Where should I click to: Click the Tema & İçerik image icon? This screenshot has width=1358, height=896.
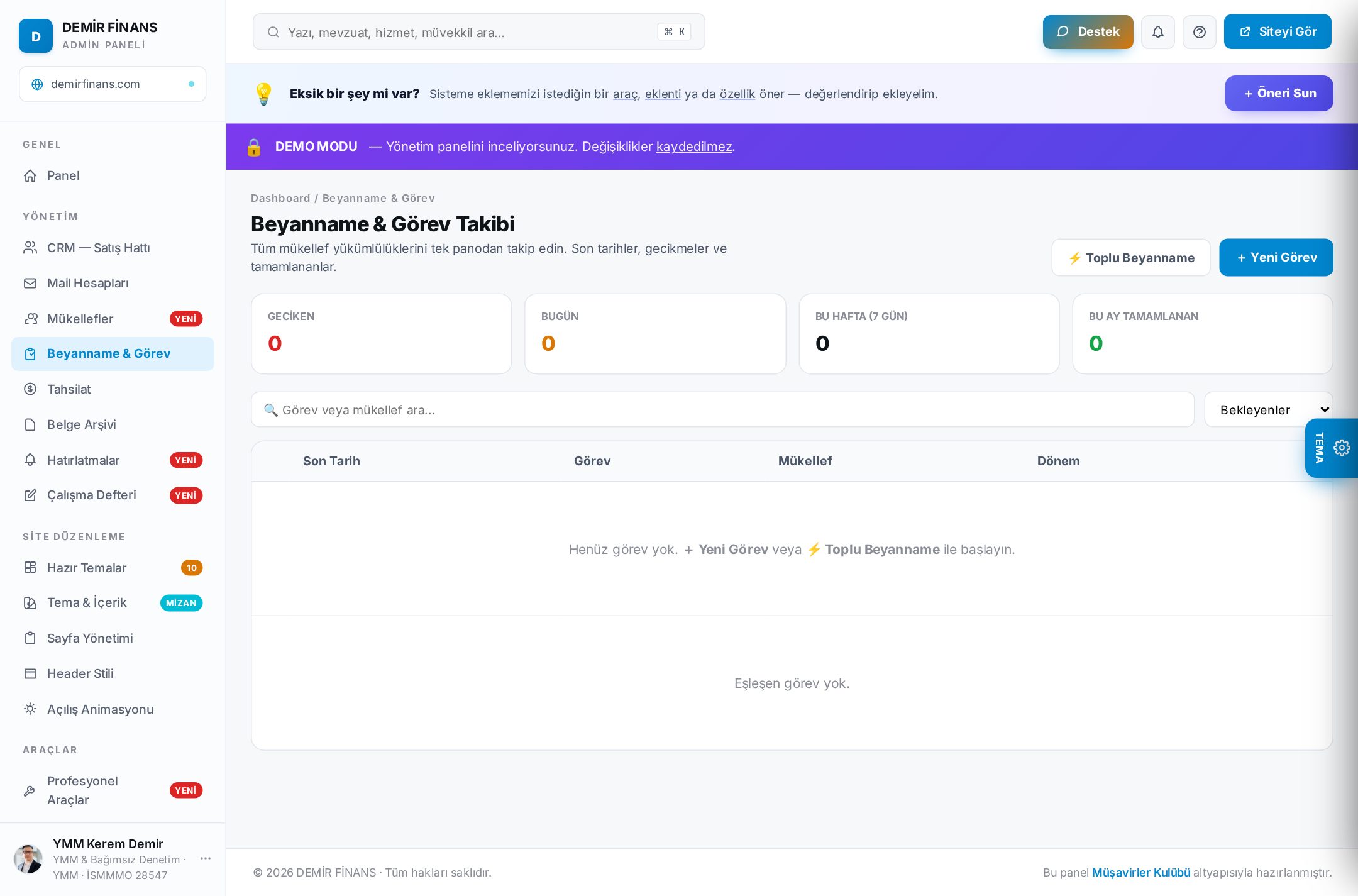pyautogui.click(x=30, y=603)
